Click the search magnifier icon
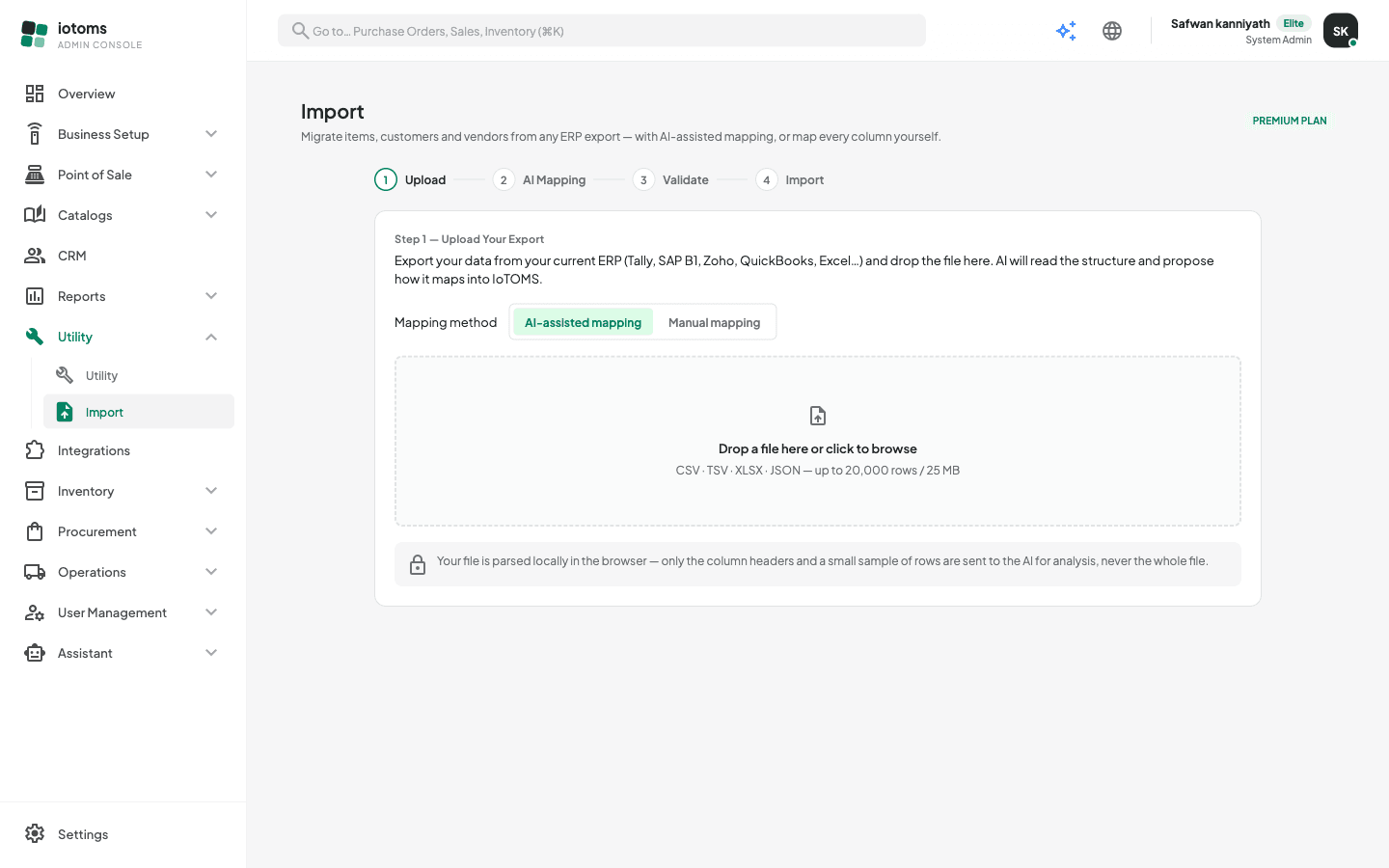Screen dimensions: 1389x868 point(300,31)
